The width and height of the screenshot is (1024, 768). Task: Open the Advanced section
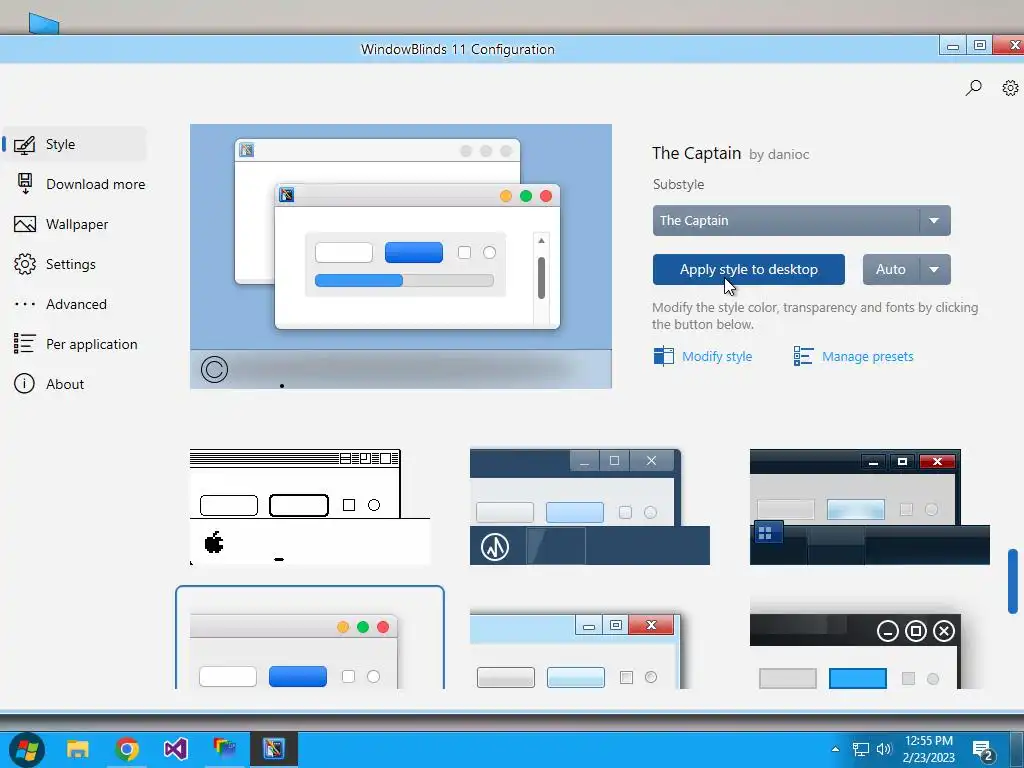click(x=76, y=304)
